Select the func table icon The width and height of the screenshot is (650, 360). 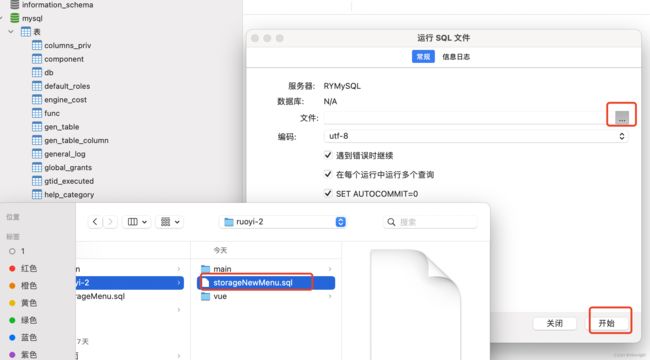[x=37, y=113]
